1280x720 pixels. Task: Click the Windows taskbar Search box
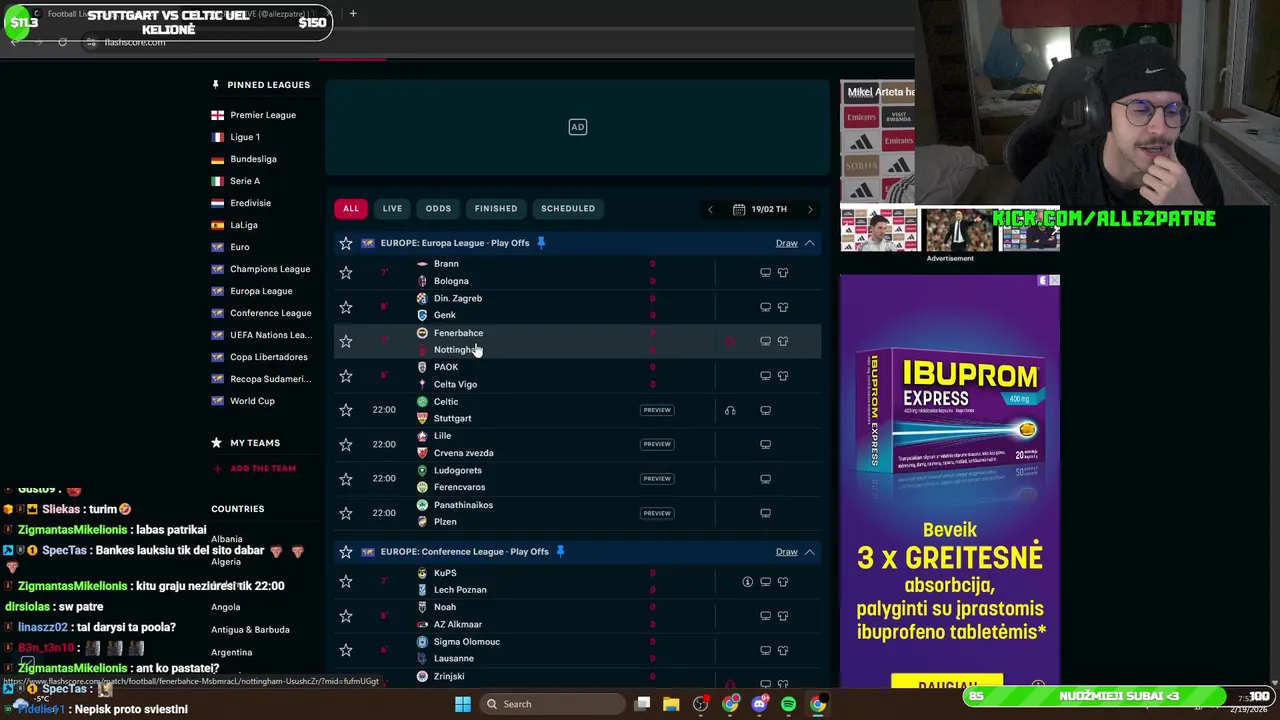click(550, 704)
